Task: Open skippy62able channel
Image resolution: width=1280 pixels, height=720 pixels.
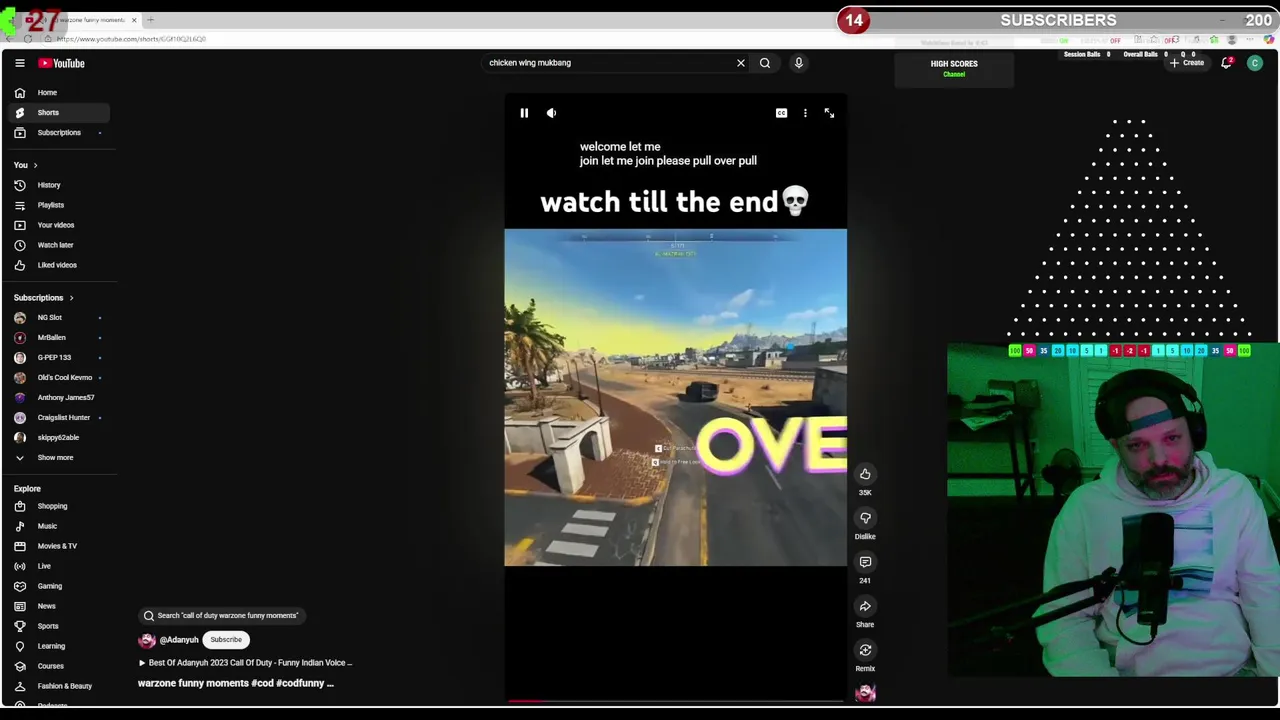Action: click(56, 438)
